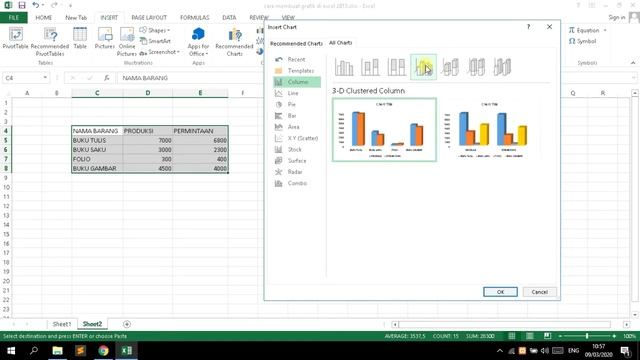This screenshot has height=360, width=640.
Task: Open Recommended PivotTables
Action: pyautogui.click(x=50, y=42)
